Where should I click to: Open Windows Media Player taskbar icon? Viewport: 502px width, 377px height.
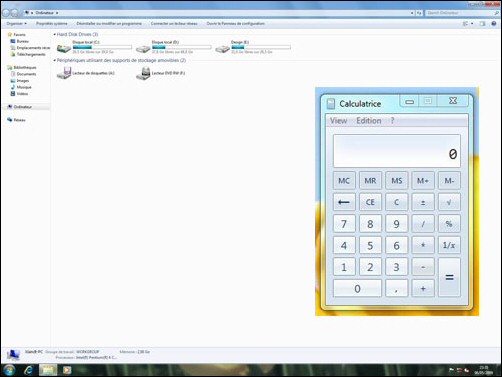[x=67, y=370]
